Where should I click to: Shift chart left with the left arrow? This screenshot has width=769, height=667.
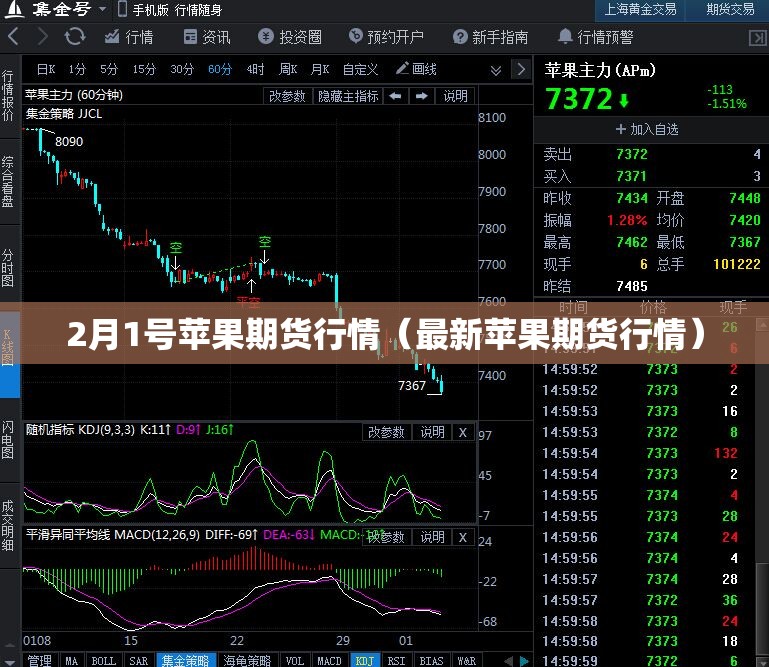(395, 96)
